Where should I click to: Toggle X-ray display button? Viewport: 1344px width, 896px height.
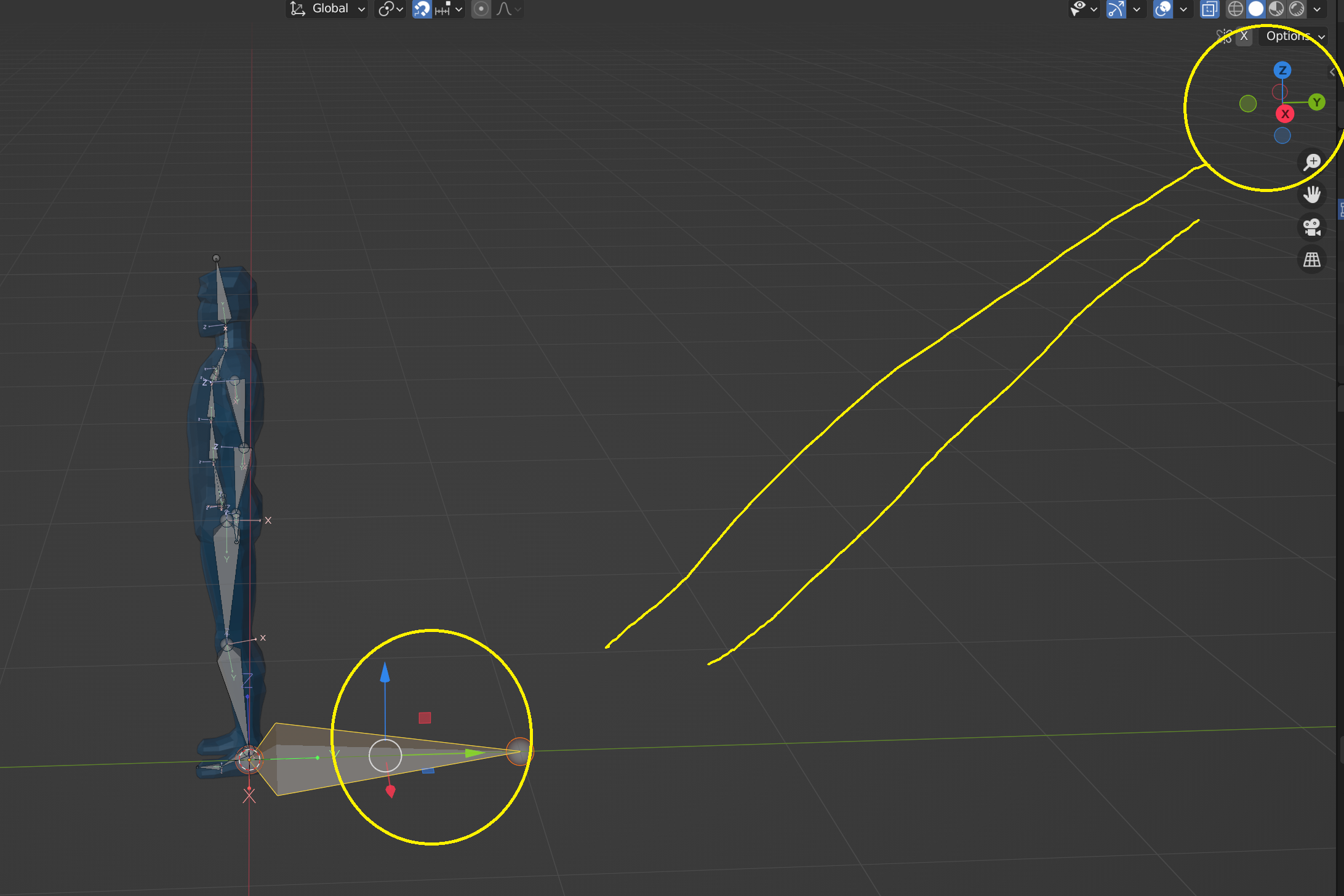[1209, 9]
